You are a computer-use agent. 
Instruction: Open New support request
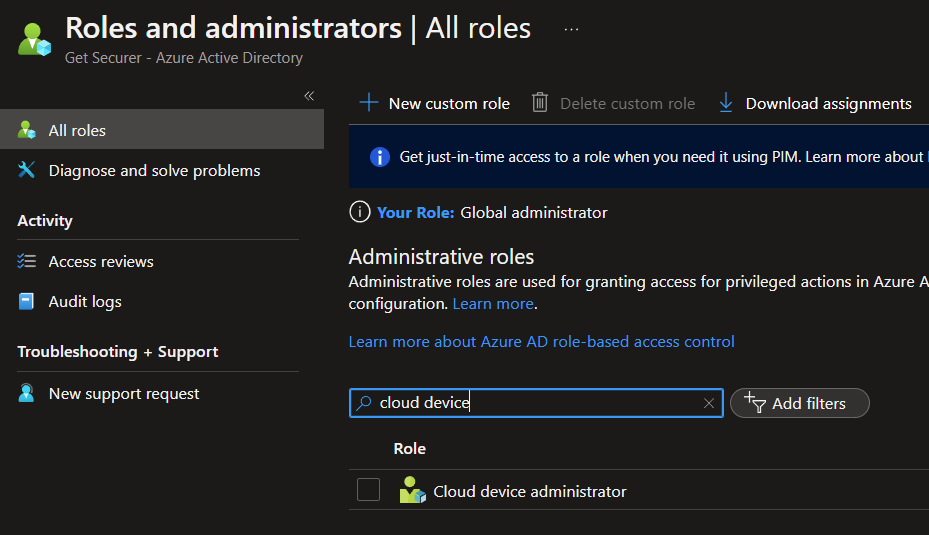coord(124,393)
